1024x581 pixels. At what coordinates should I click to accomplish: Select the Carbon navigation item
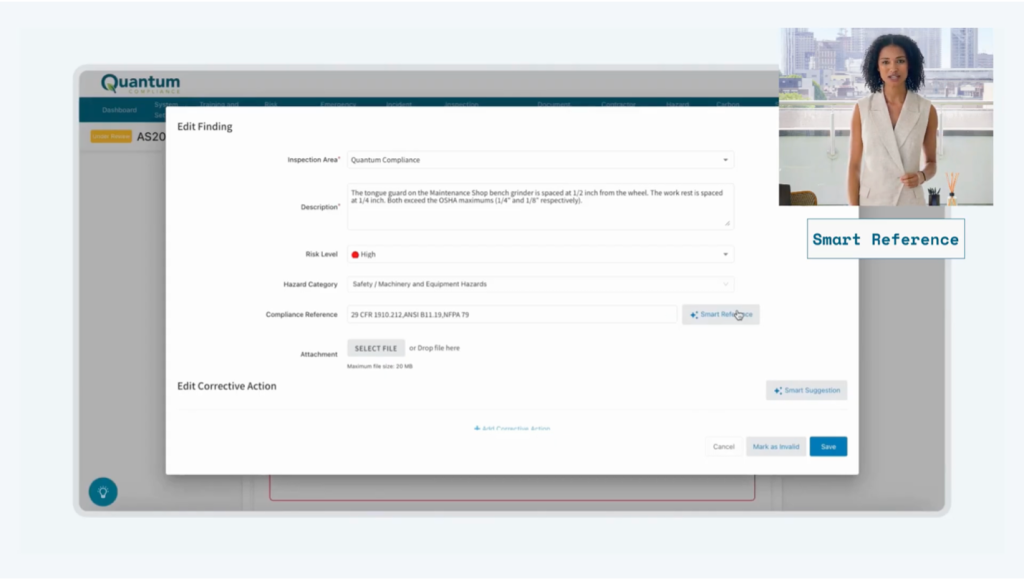728,104
